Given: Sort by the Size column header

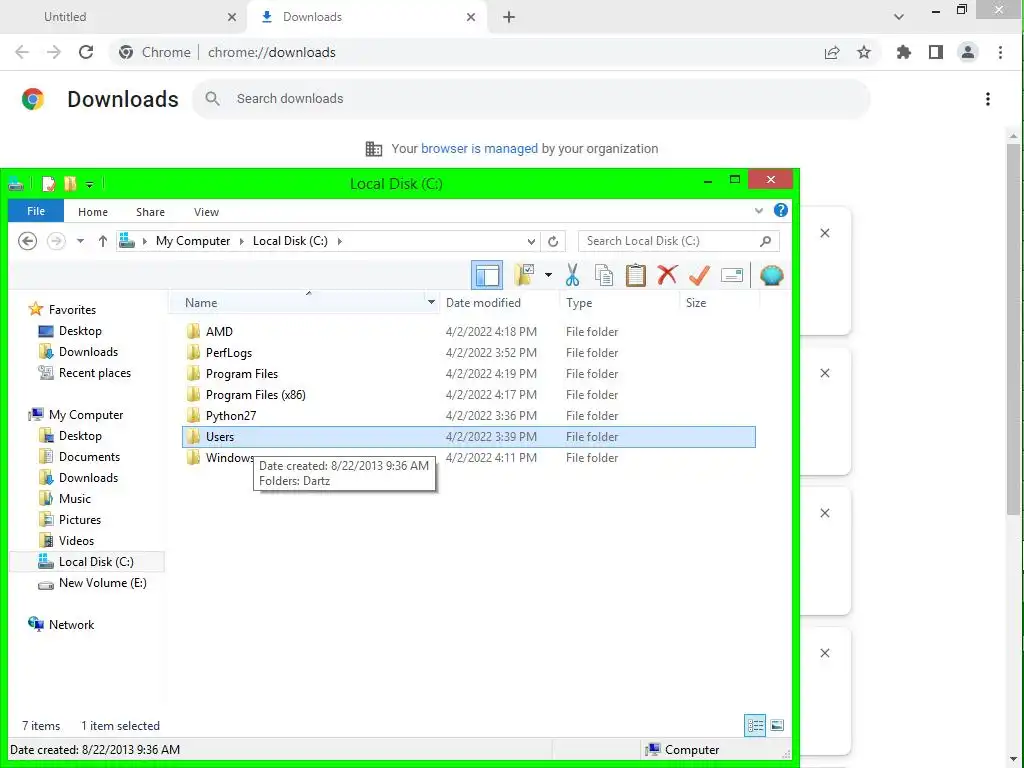Looking at the screenshot, I should click(x=719, y=302).
